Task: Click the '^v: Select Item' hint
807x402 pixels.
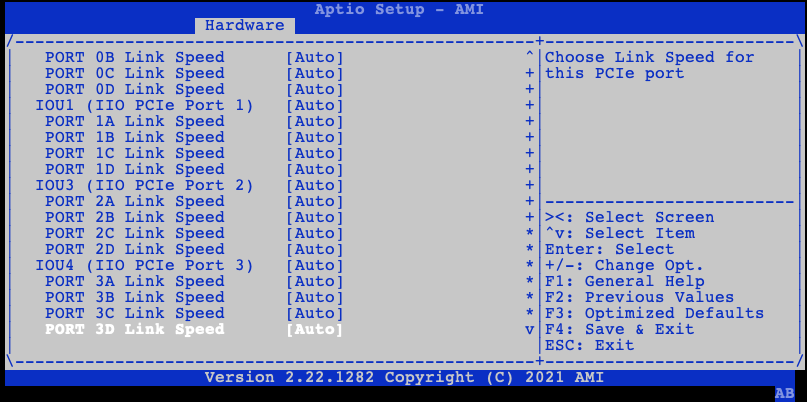Action: pos(620,233)
